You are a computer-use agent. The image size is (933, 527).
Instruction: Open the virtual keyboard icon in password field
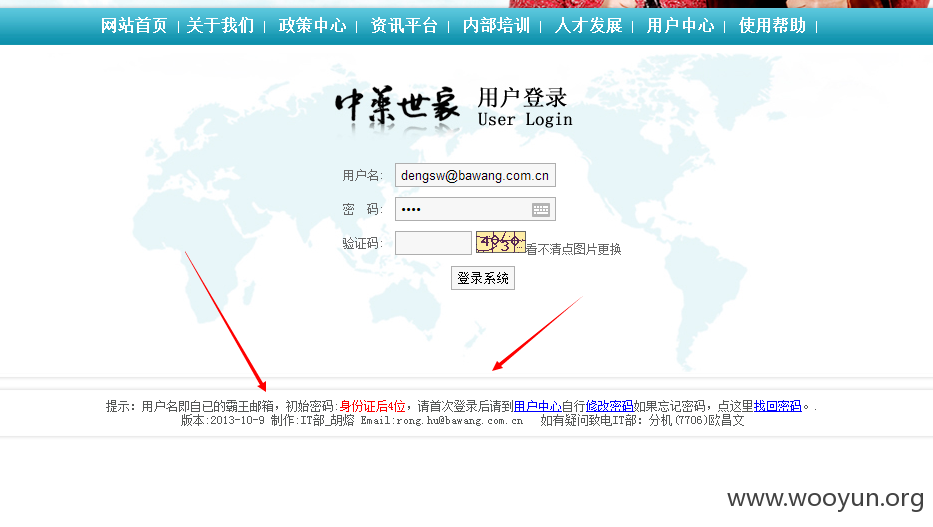541,209
